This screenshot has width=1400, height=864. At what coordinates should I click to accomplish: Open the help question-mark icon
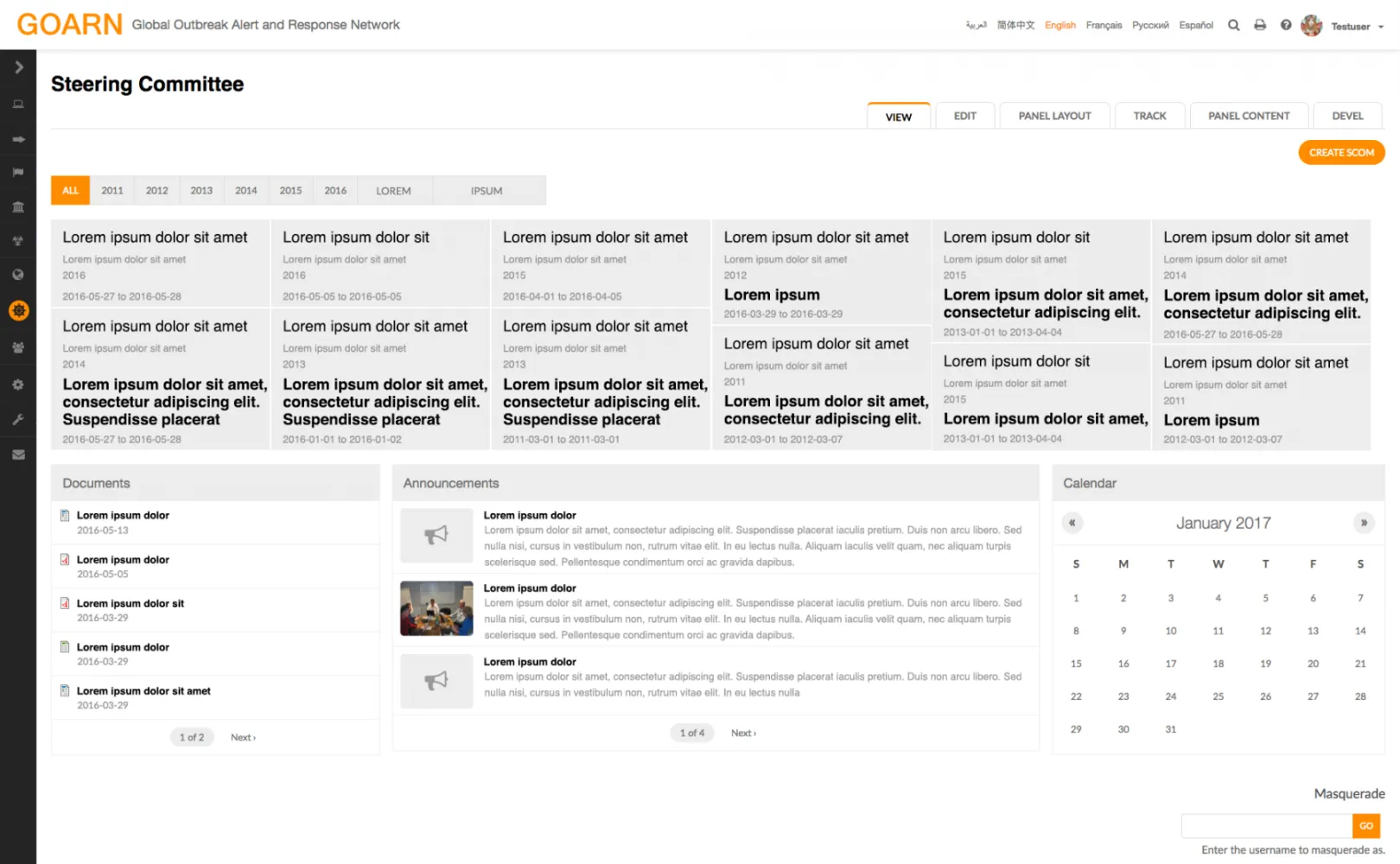click(1286, 25)
